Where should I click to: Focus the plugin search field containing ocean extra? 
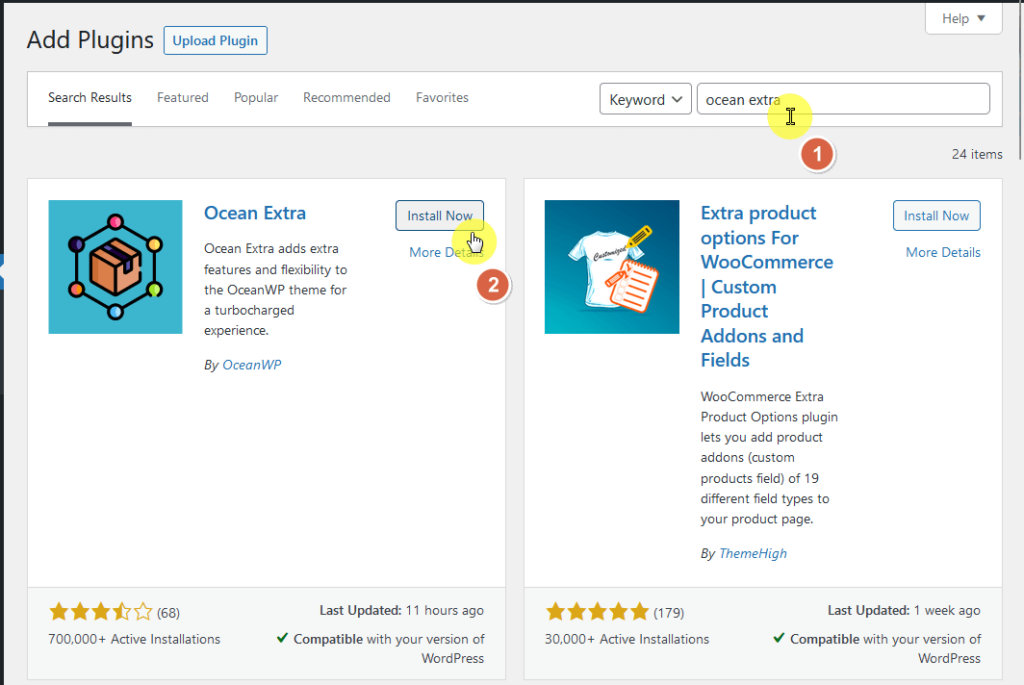843,99
